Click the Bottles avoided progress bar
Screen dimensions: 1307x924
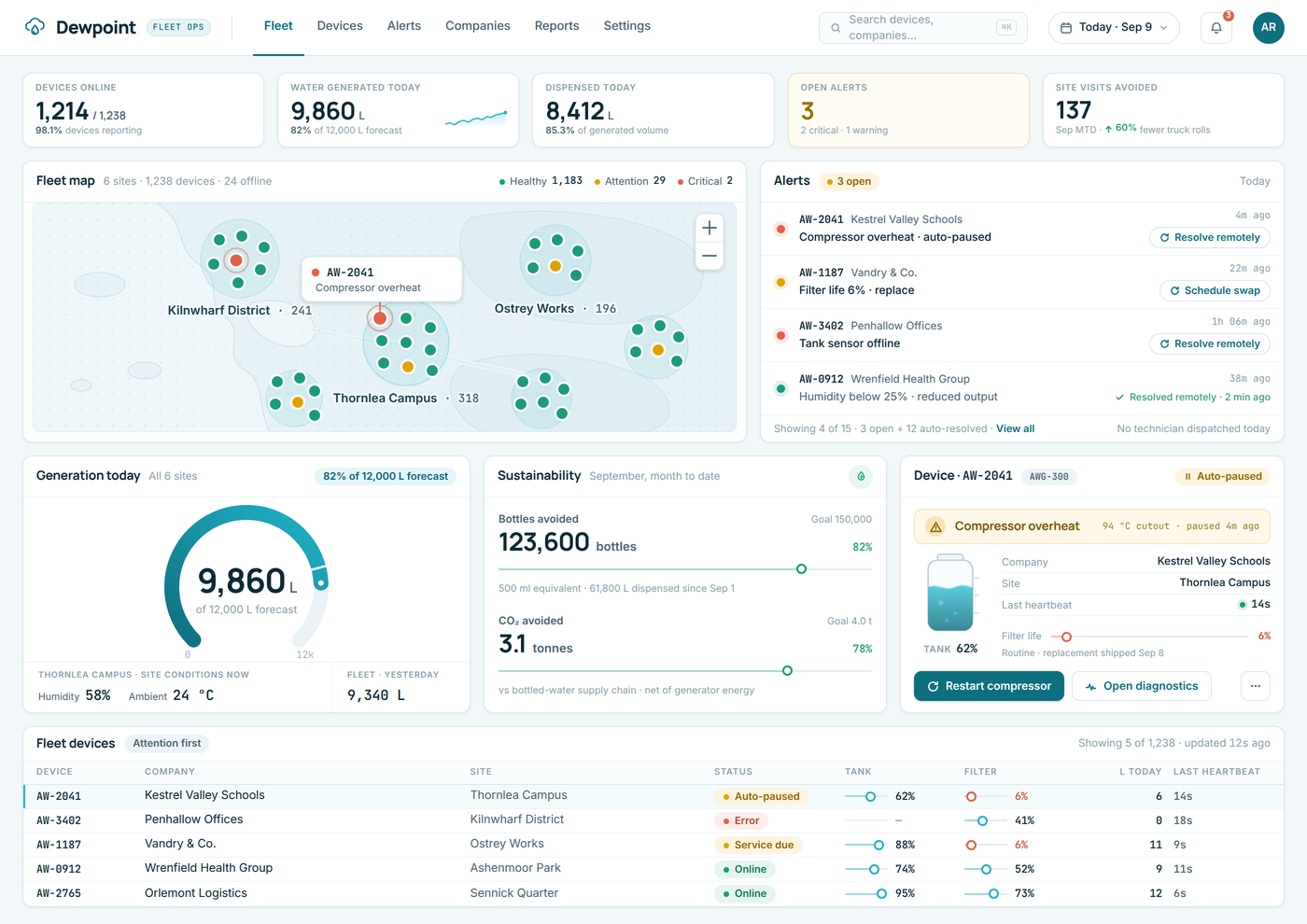click(685, 569)
